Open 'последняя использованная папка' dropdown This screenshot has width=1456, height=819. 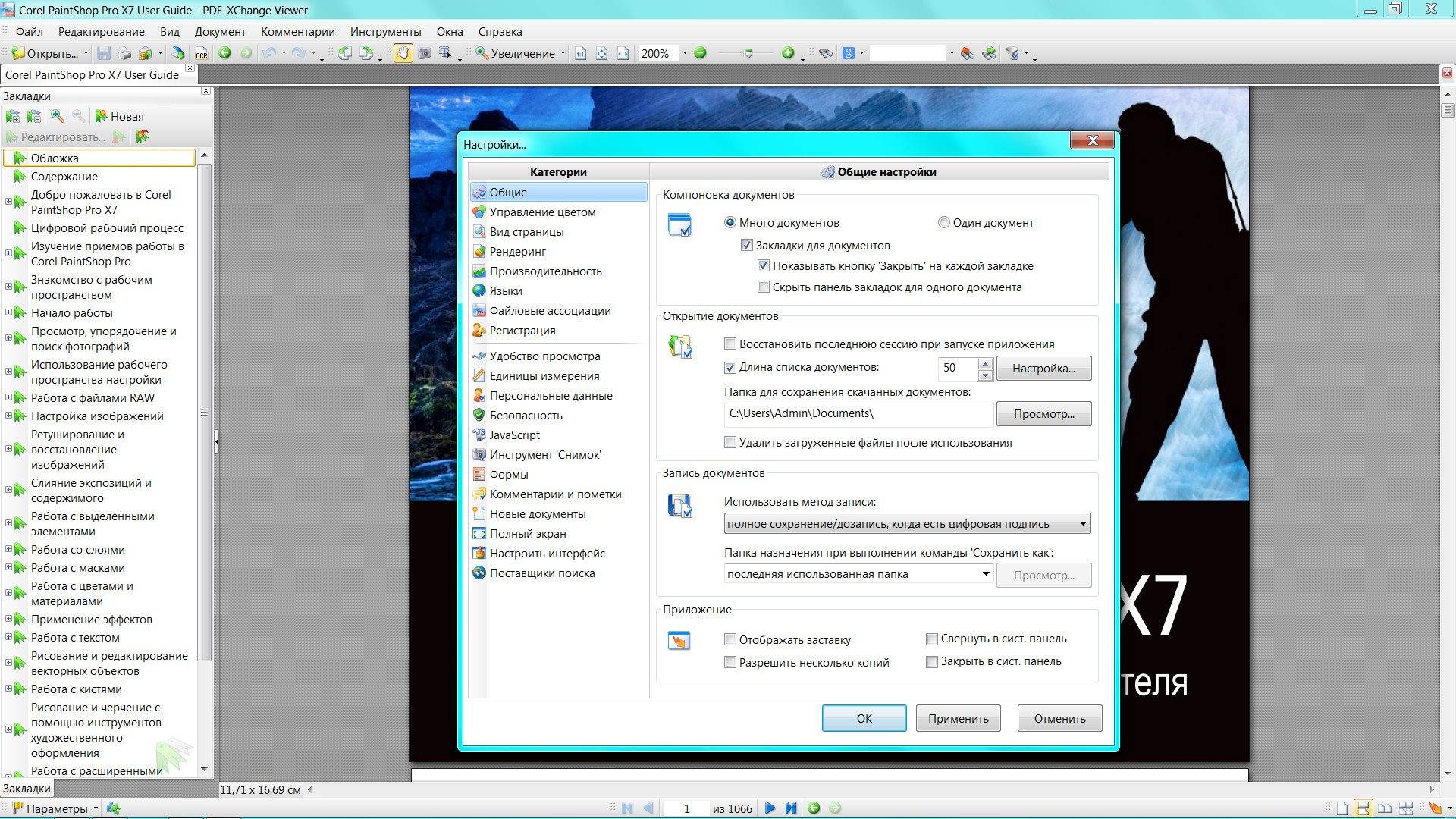985,574
